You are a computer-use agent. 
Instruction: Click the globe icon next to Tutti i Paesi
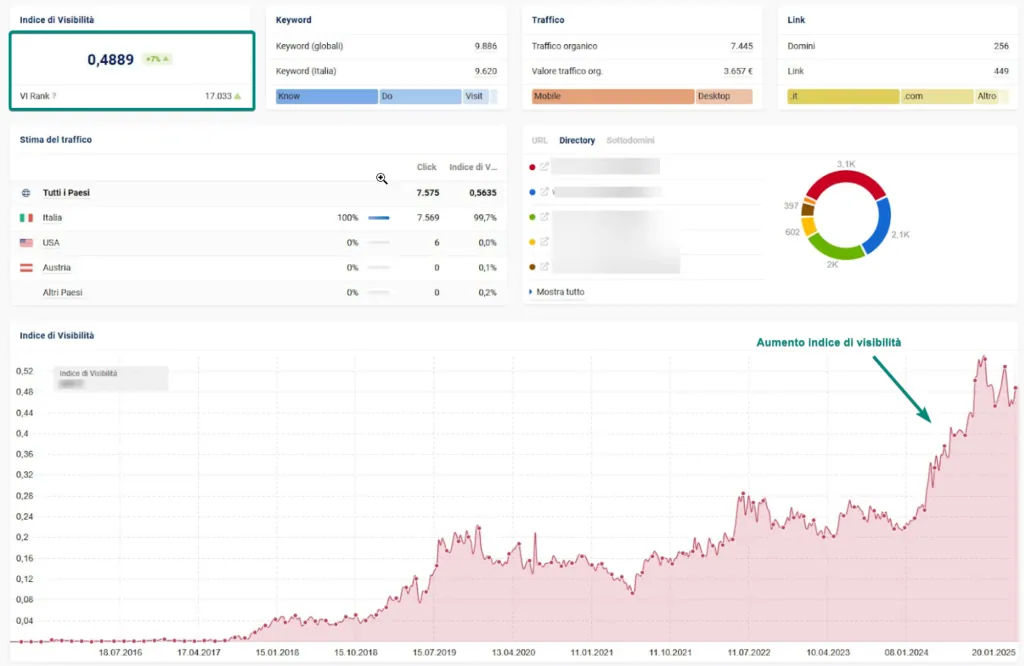click(x=26, y=193)
